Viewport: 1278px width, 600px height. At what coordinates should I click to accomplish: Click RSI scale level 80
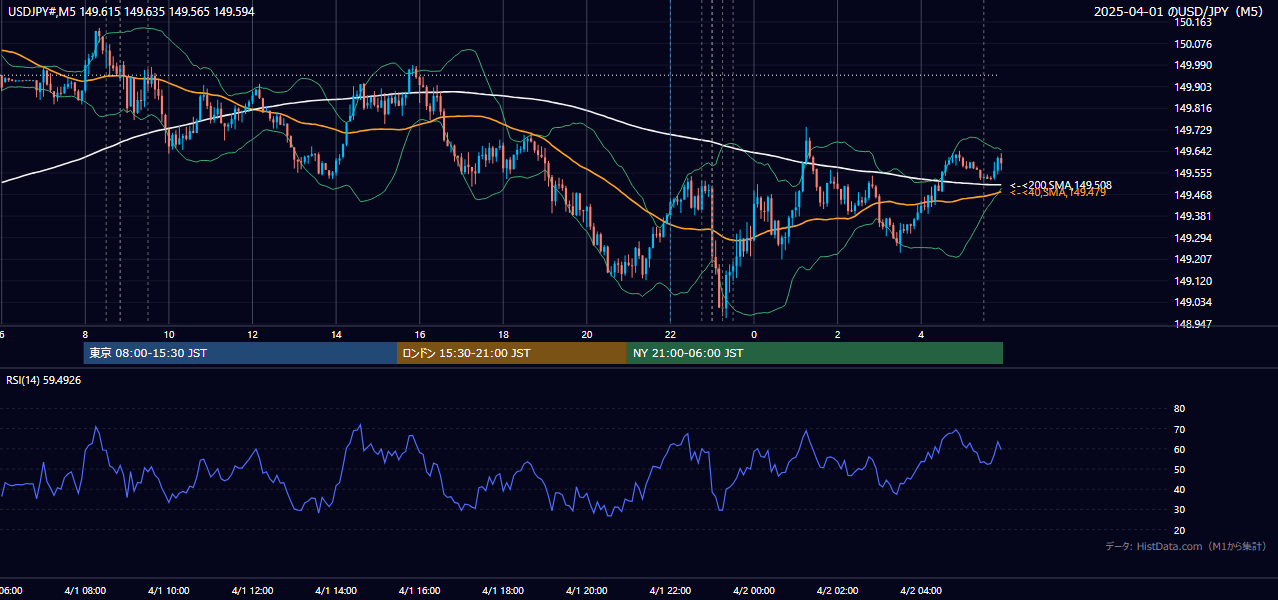tap(1179, 409)
